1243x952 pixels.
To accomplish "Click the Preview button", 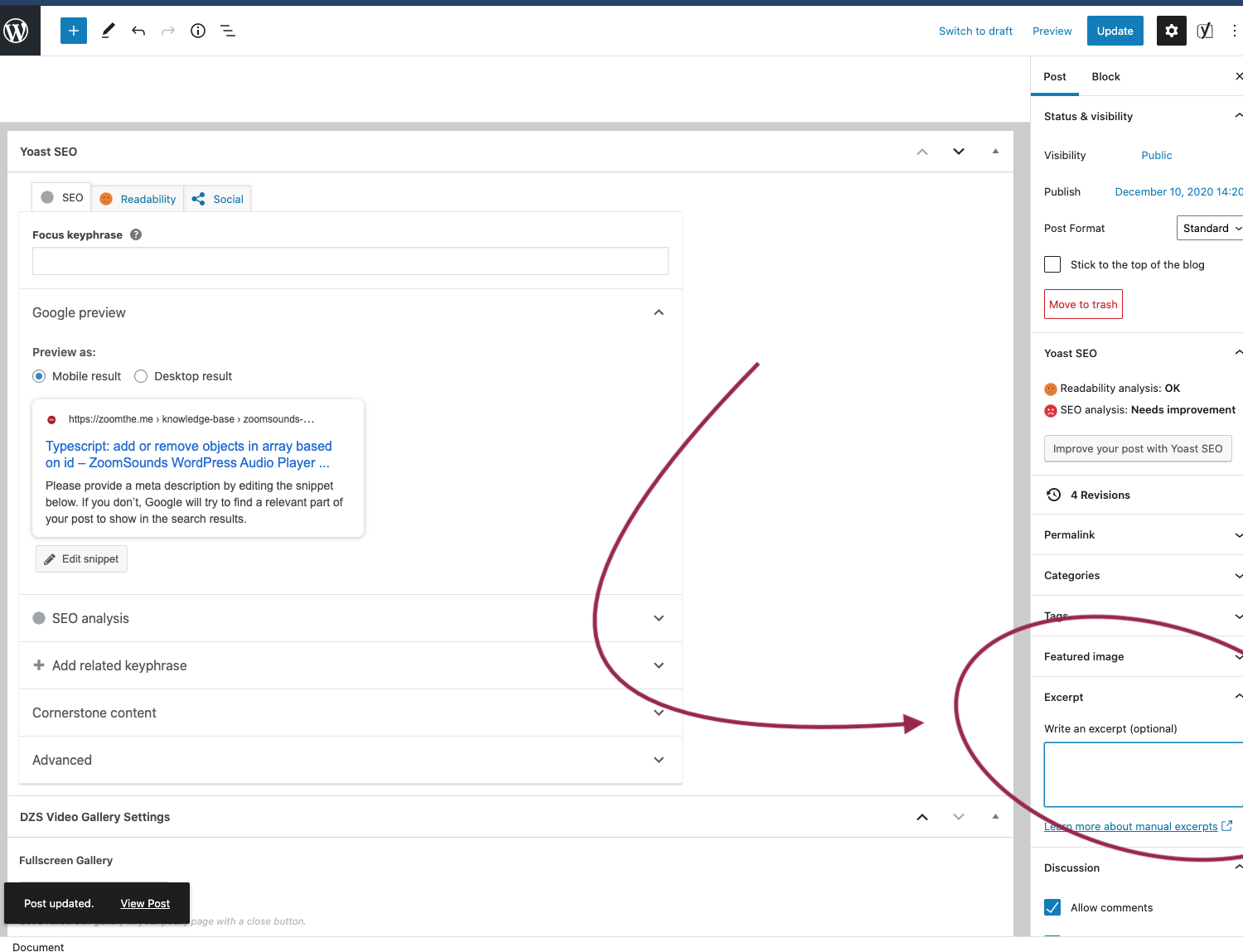I will [1052, 31].
